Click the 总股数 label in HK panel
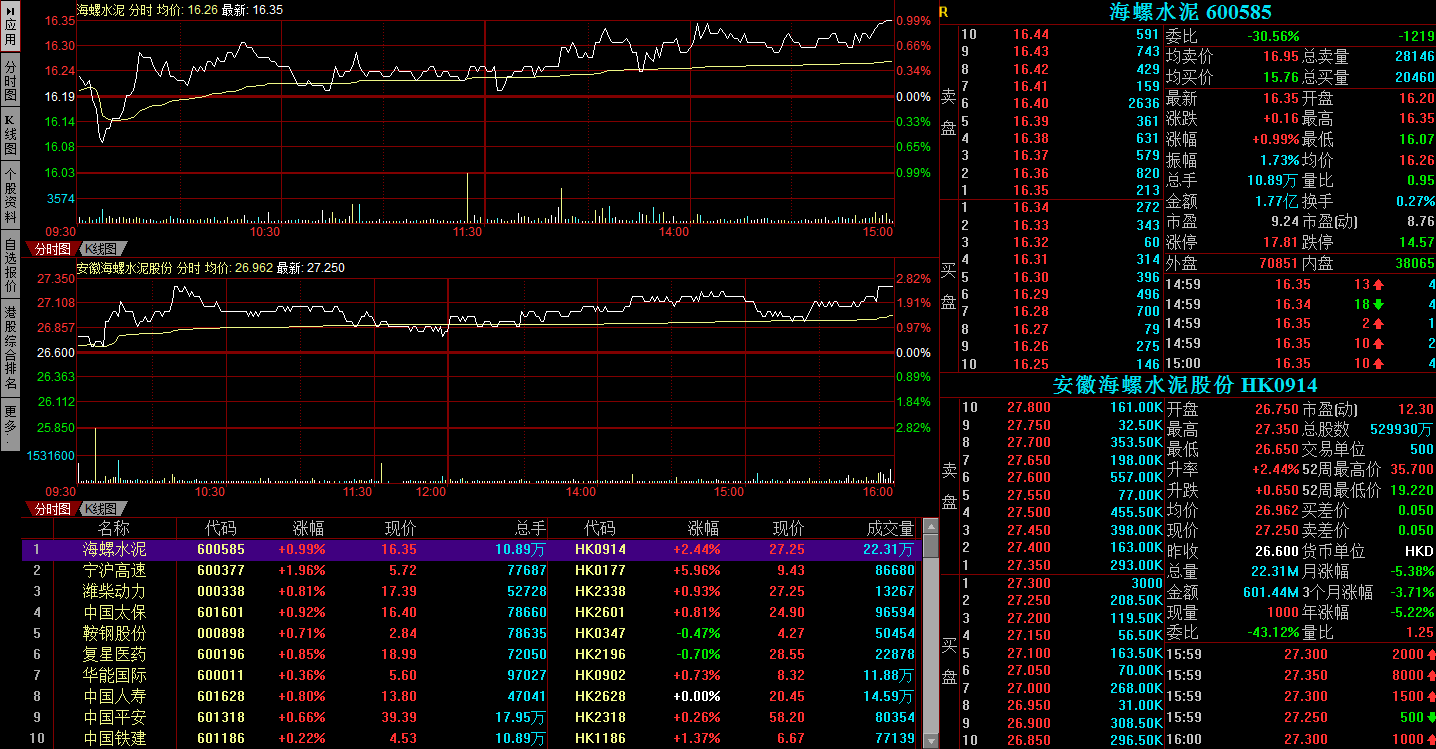 pos(1326,429)
